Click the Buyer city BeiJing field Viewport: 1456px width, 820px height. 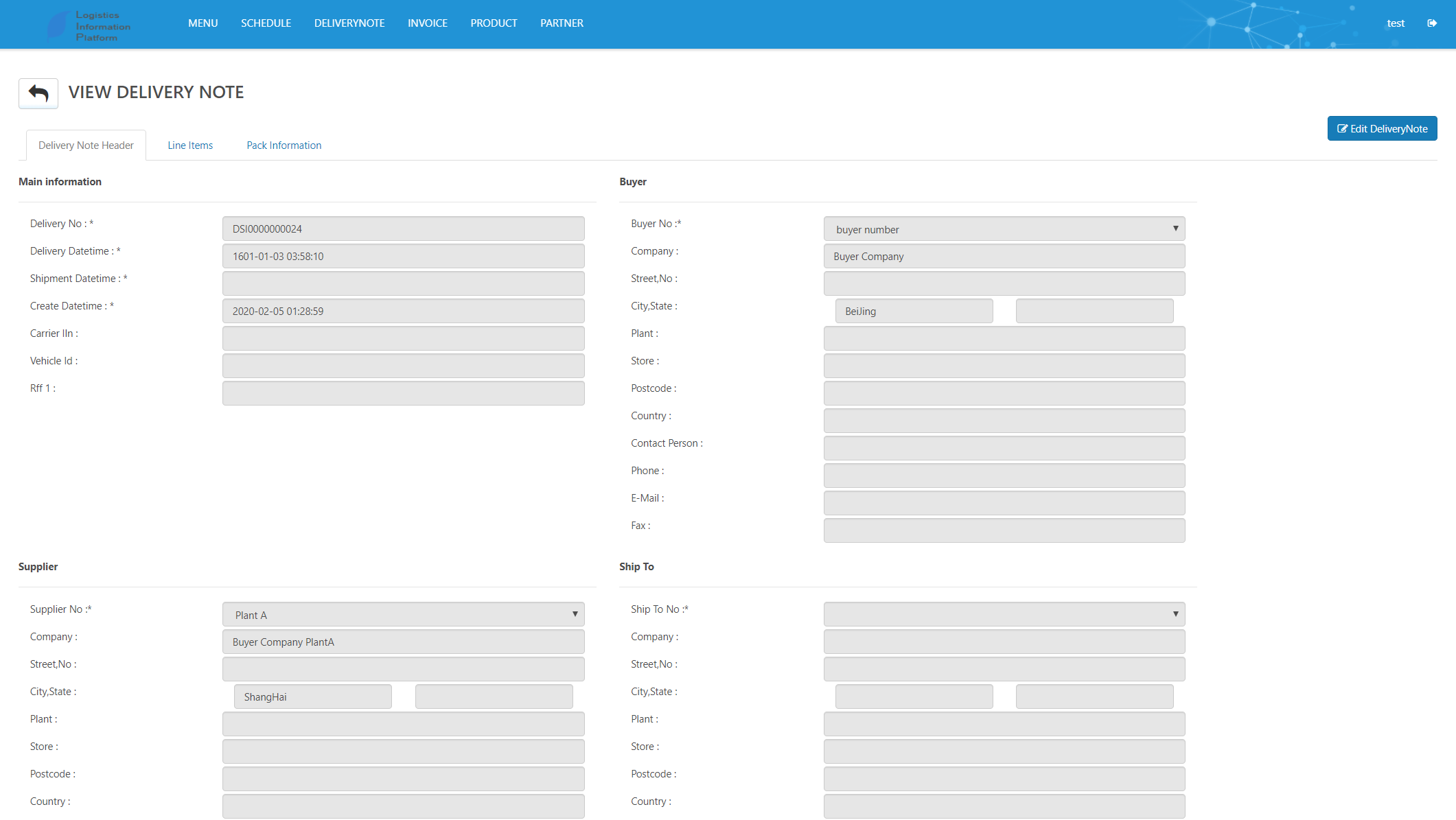click(914, 312)
